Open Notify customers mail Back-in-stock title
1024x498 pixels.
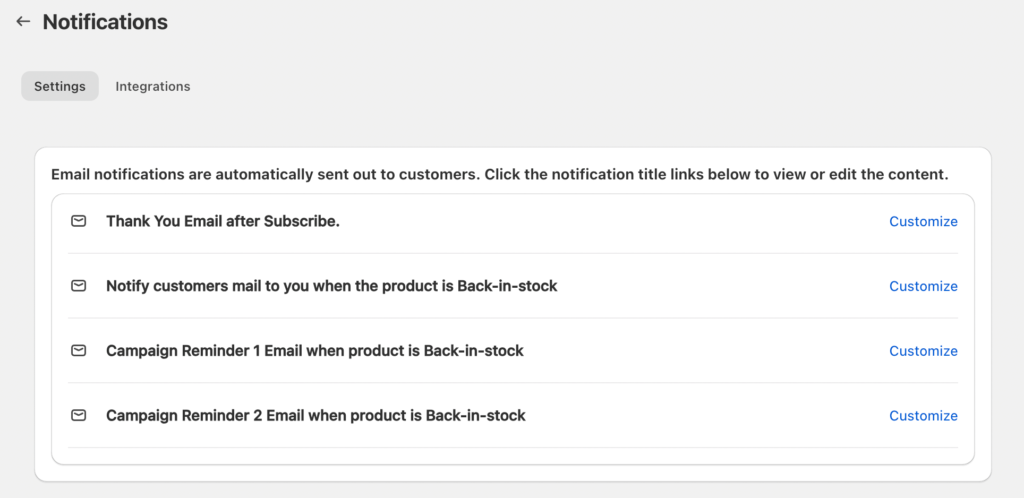[332, 286]
